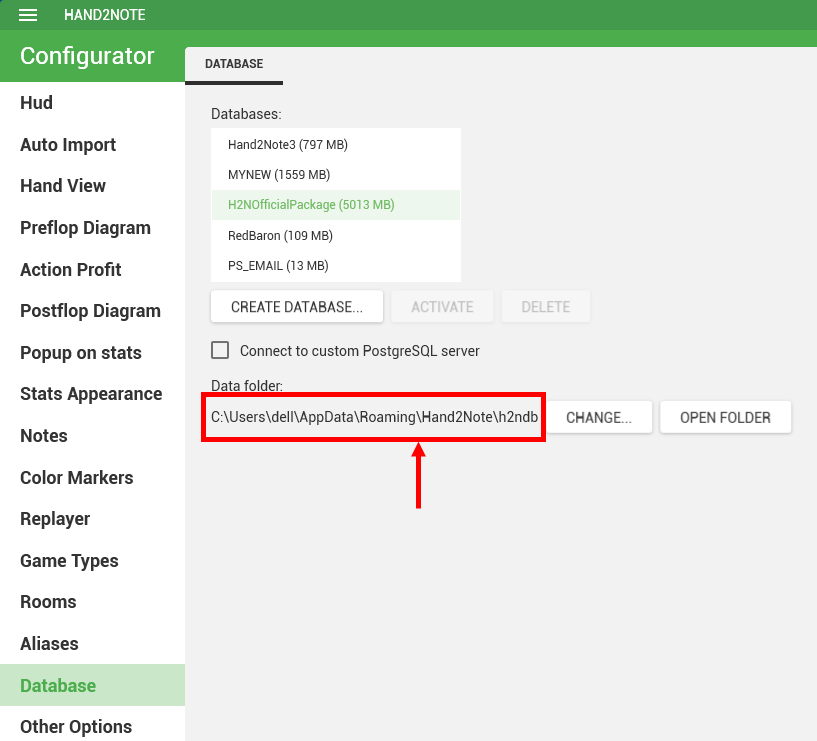Go to Replayer settings
Image resolution: width=817 pixels, height=741 pixels.
tap(92, 519)
